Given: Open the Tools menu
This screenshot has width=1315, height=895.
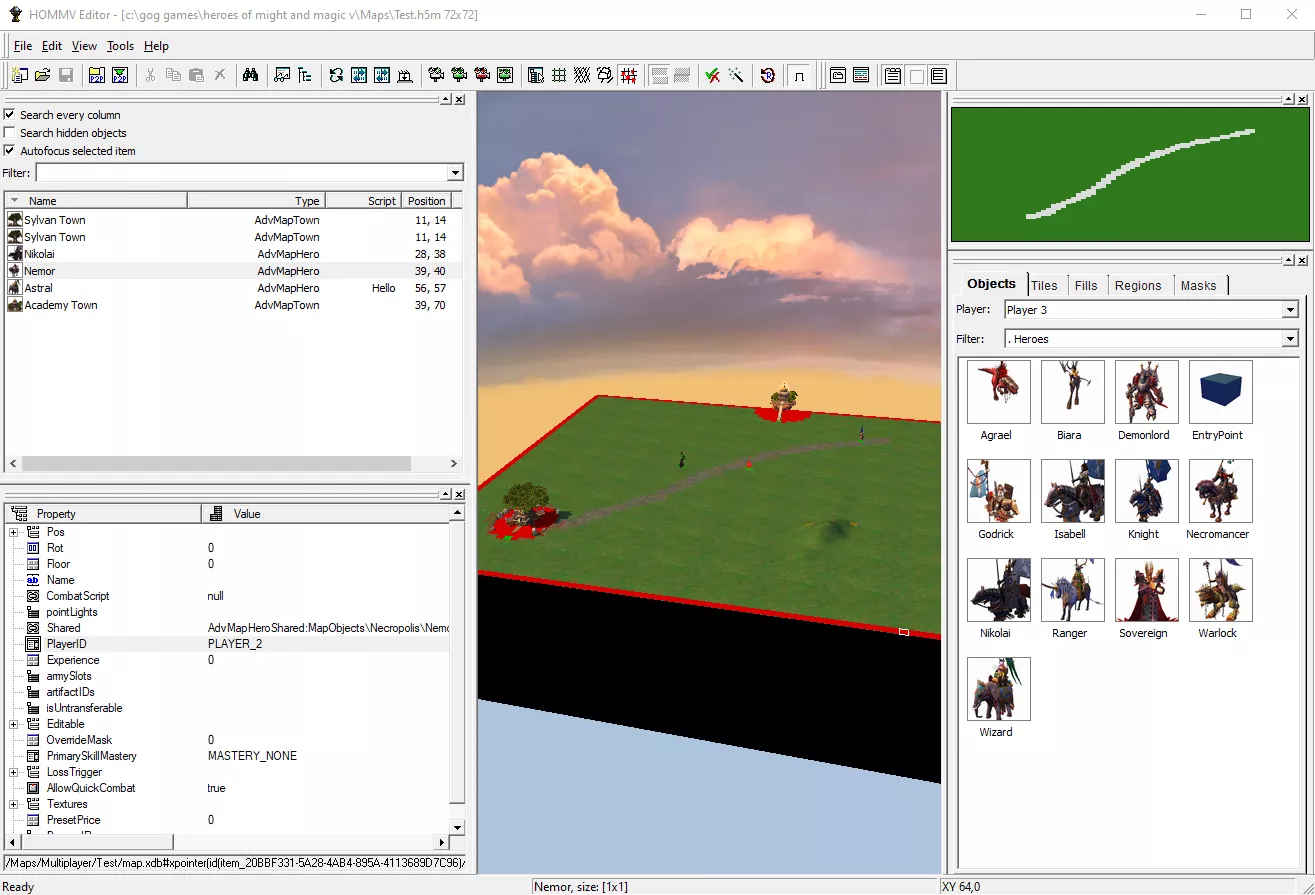Looking at the screenshot, I should pos(120,46).
